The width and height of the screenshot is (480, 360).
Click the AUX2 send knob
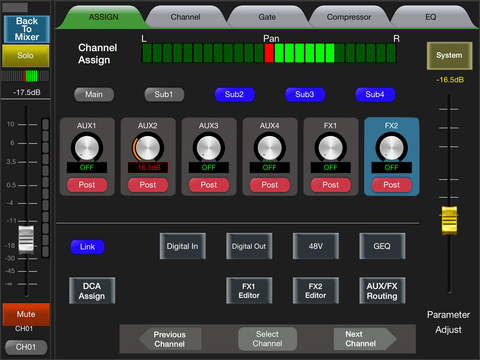(148, 148)
